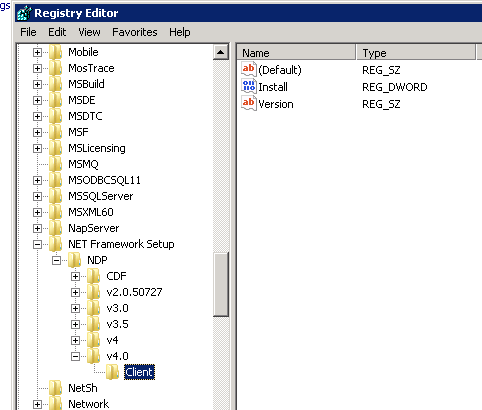Click the NetSh folder icon
Viewport: 482px width, 410px height.
point(55,388)
